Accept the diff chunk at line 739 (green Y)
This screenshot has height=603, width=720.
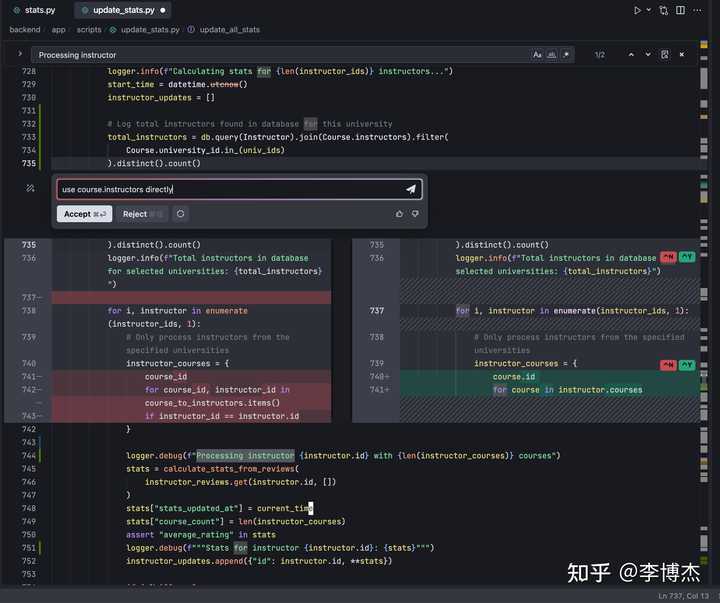click(x=687, y=365)
